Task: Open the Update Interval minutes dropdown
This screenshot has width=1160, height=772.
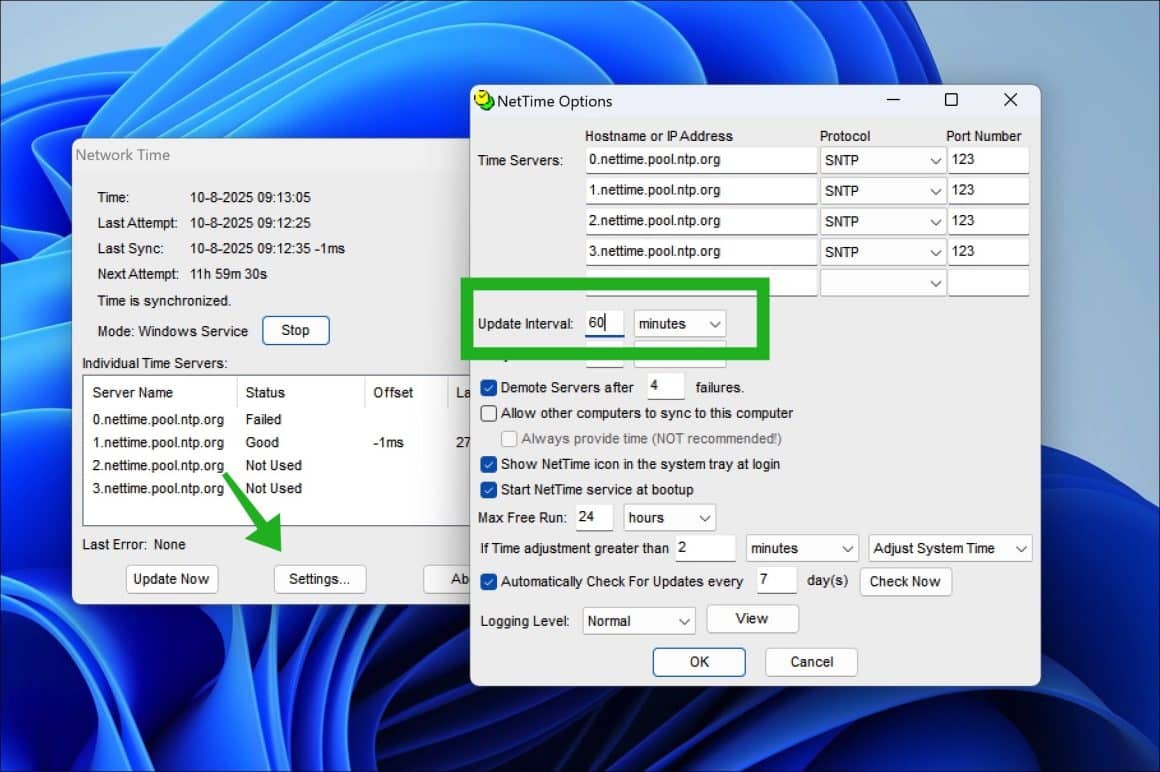Action: (x=680, y=324)
